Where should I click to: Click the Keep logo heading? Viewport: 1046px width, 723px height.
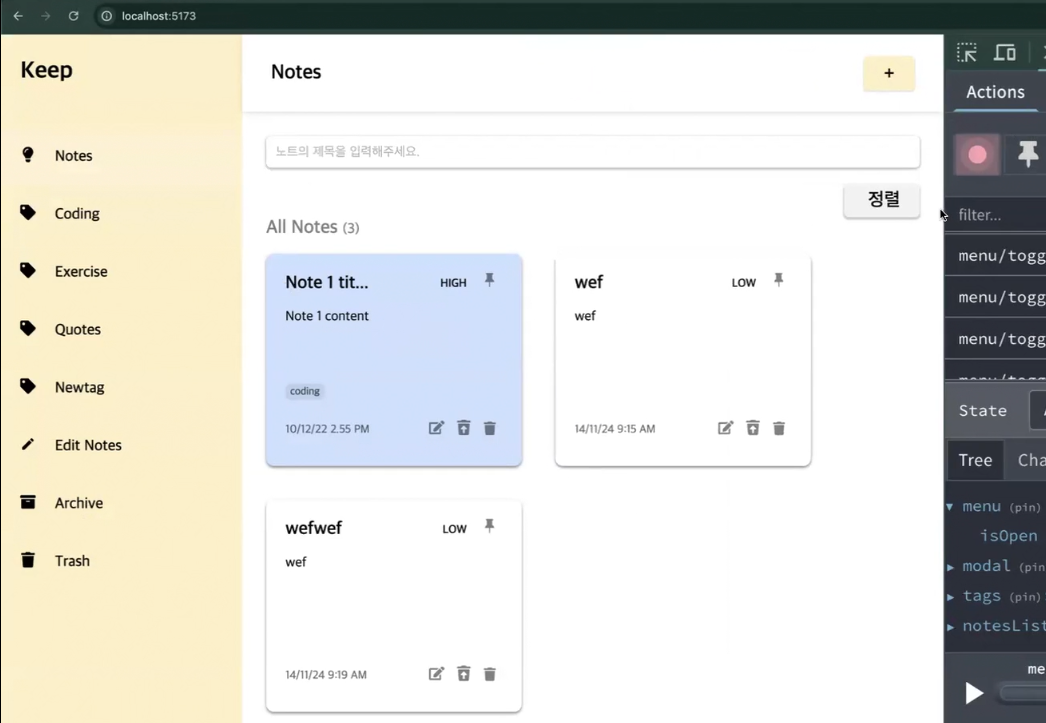46,70
